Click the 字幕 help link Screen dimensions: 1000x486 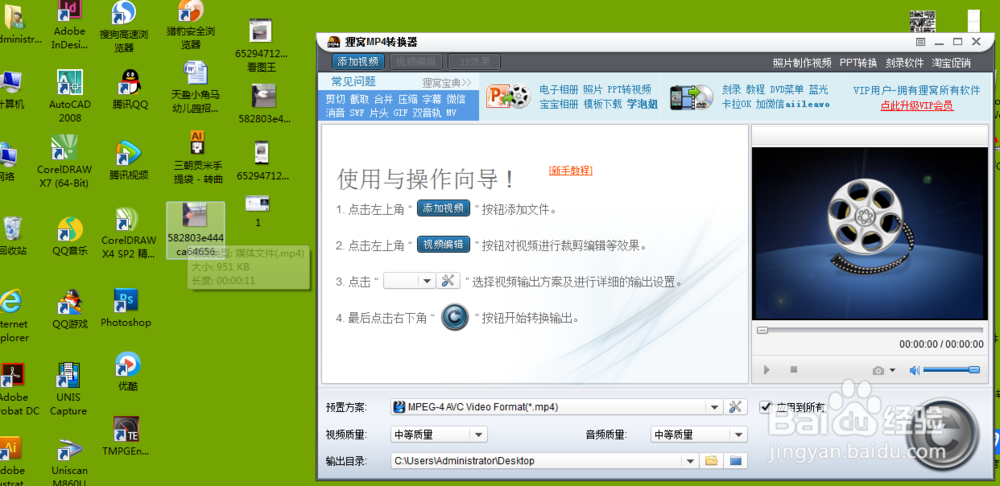[432, 99]
